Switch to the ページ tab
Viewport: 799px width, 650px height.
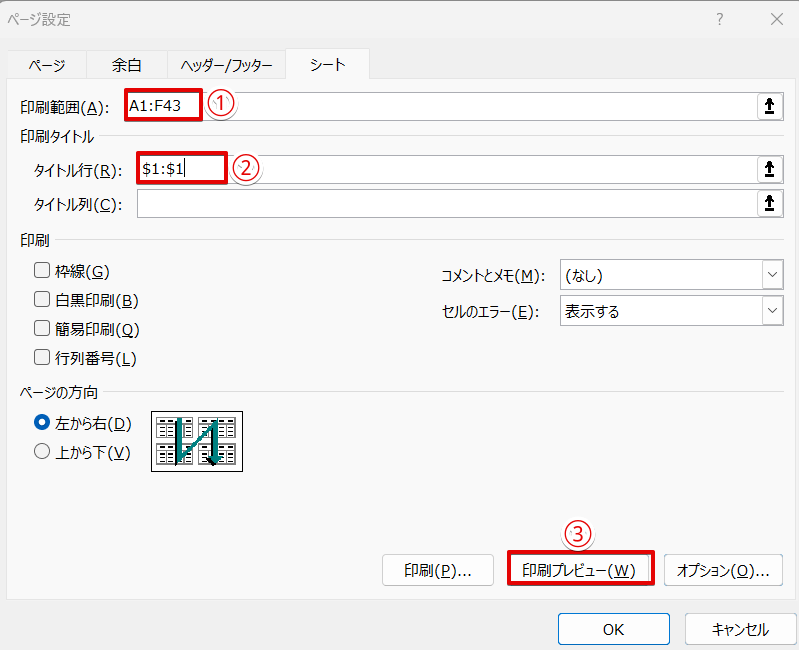47,65
